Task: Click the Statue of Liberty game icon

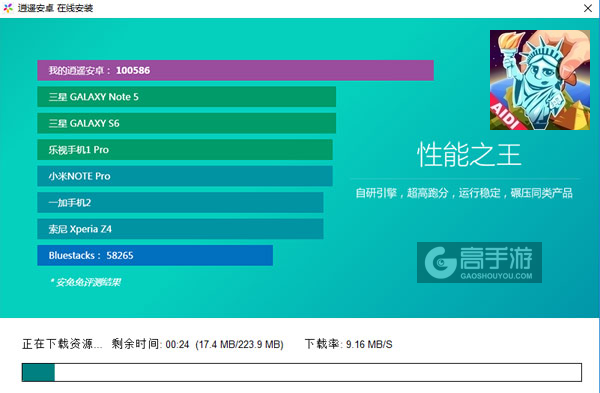Action: pos(540,80)
